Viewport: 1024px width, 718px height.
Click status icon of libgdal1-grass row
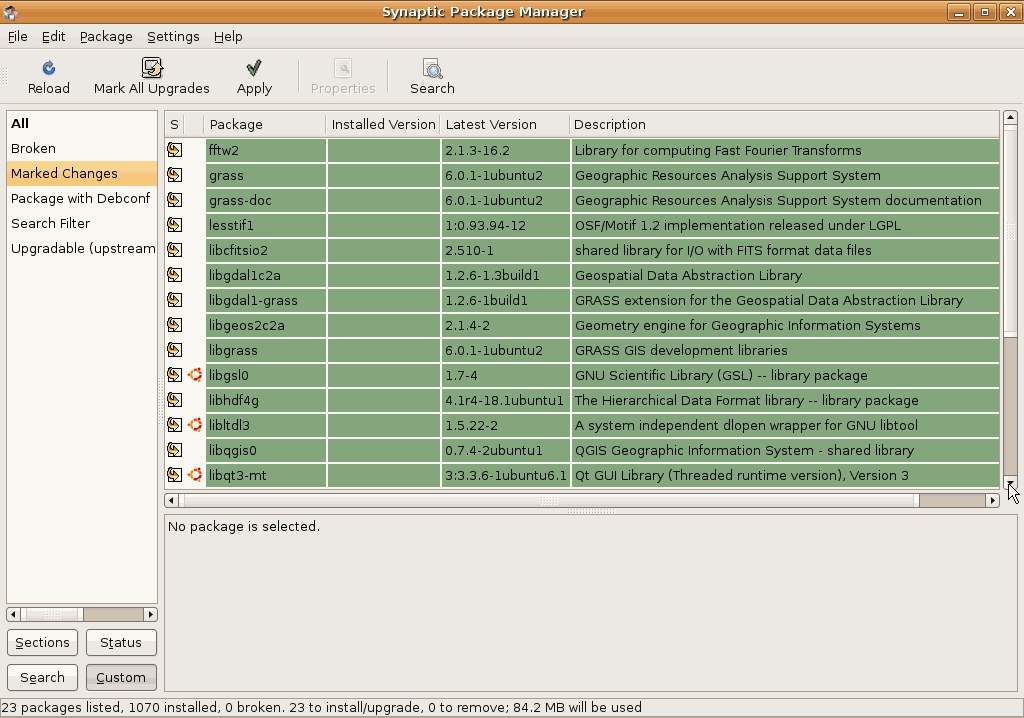[174, 301]
